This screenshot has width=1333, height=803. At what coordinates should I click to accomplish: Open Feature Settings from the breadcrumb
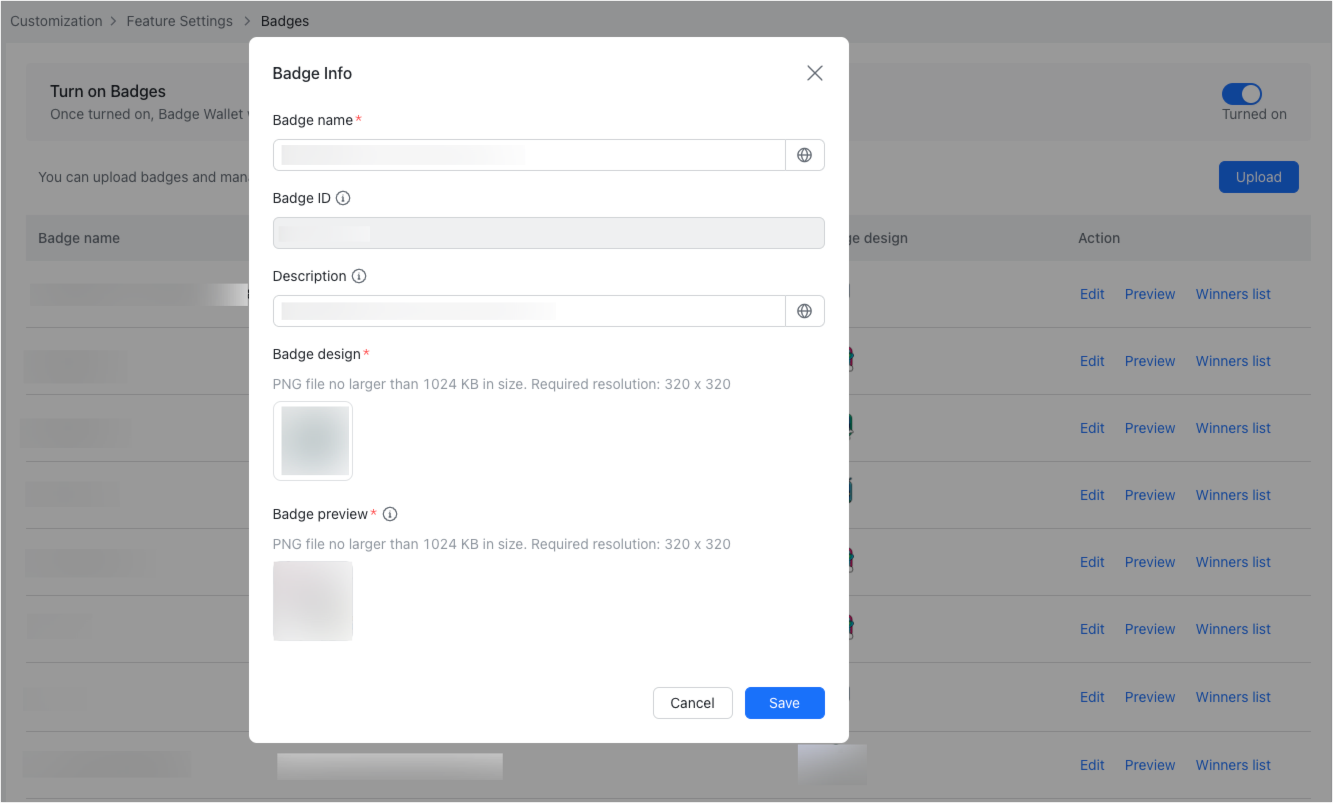coord(180,20)
